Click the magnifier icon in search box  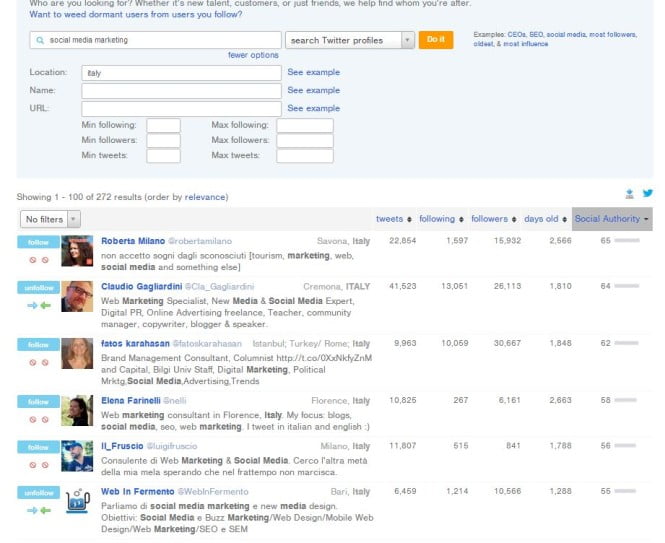(39, 40)
